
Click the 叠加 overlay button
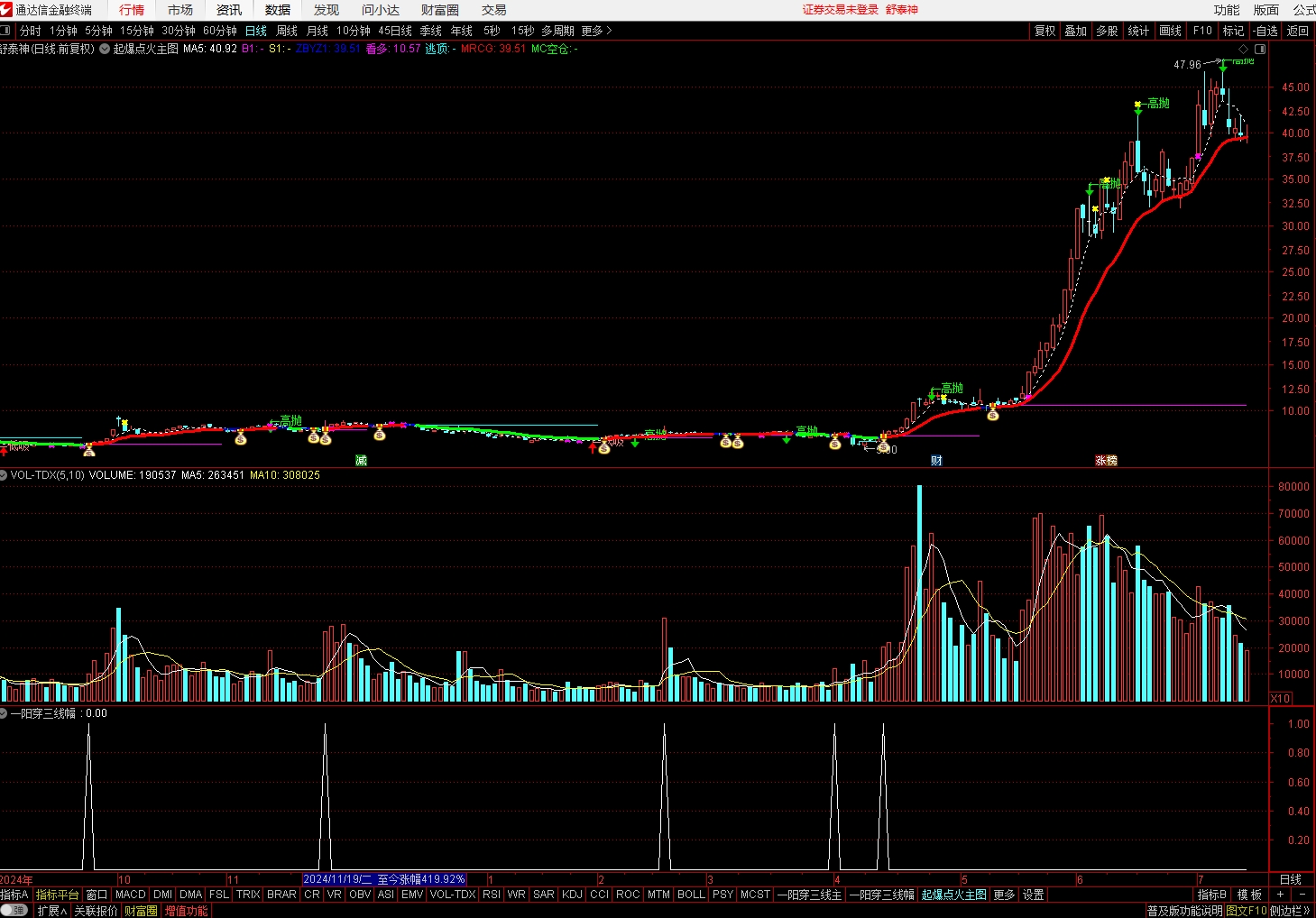(1076, 31)
